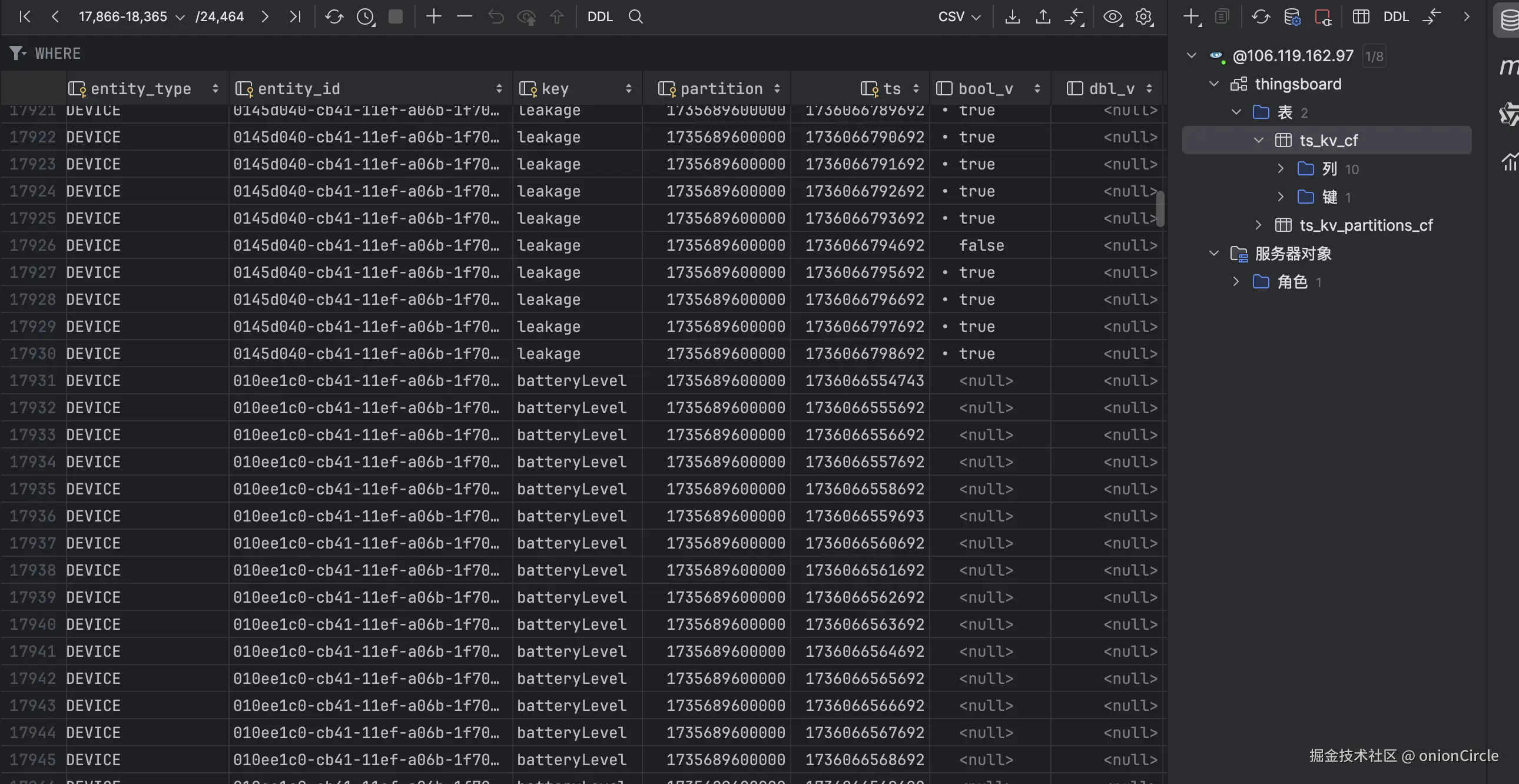Click the add row plus icon
Screen dimensions: 1519x784
433,16
